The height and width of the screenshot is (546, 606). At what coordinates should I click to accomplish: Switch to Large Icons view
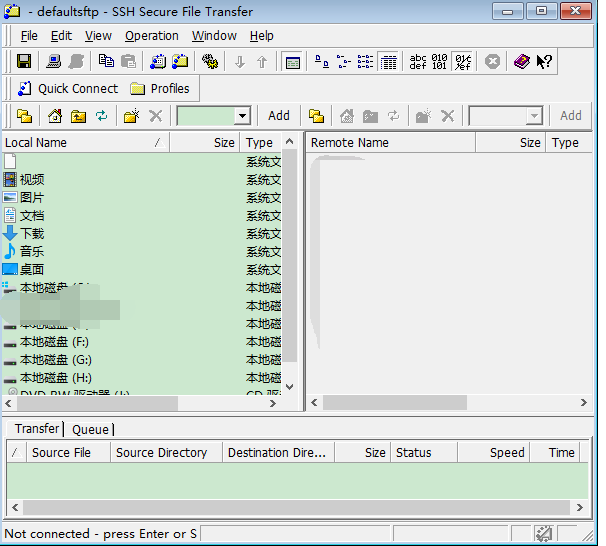click(322, 61)
